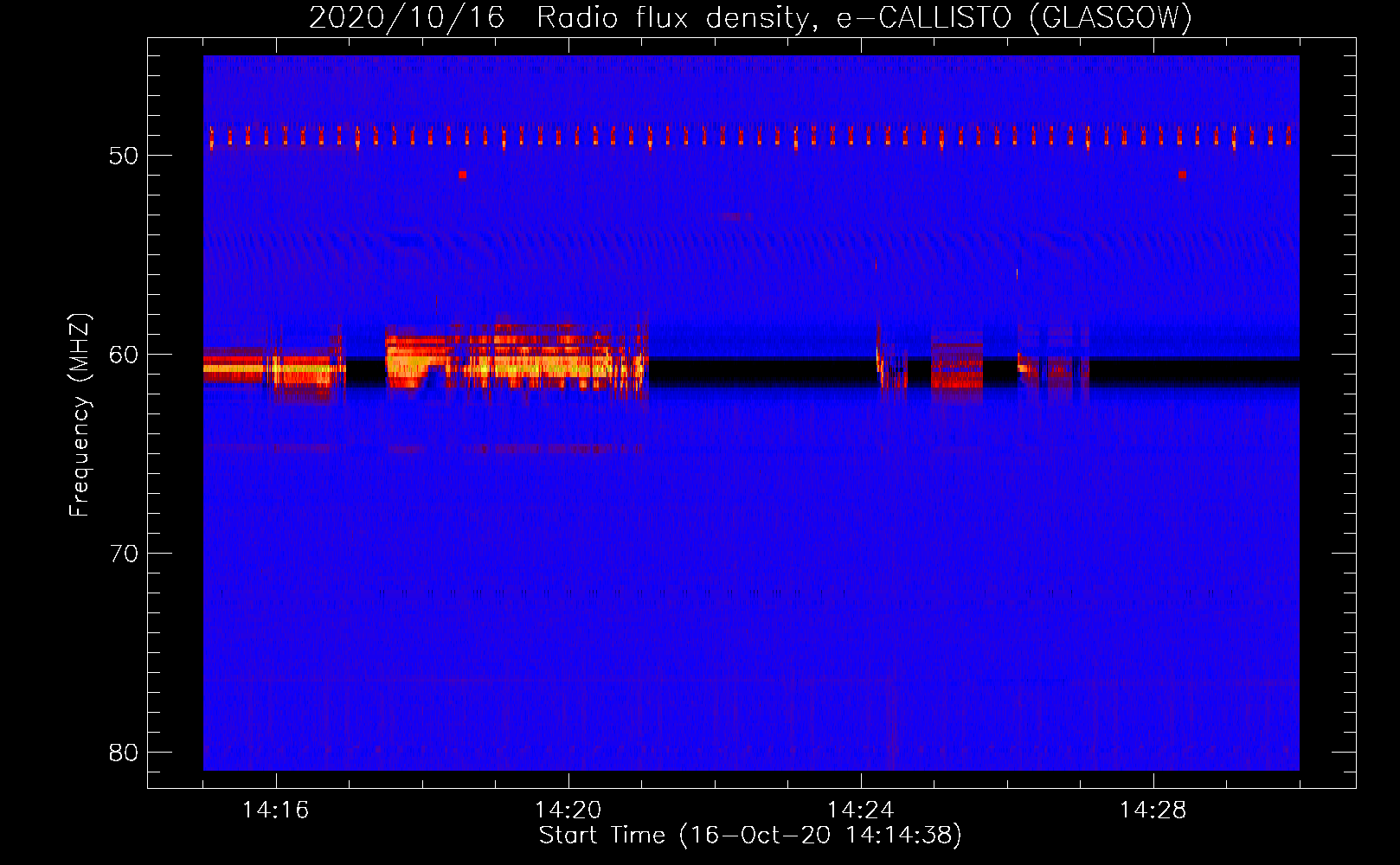1400x865 pixels.
Task: Click the red square marker near 14:18
Action: click(463, 175)
